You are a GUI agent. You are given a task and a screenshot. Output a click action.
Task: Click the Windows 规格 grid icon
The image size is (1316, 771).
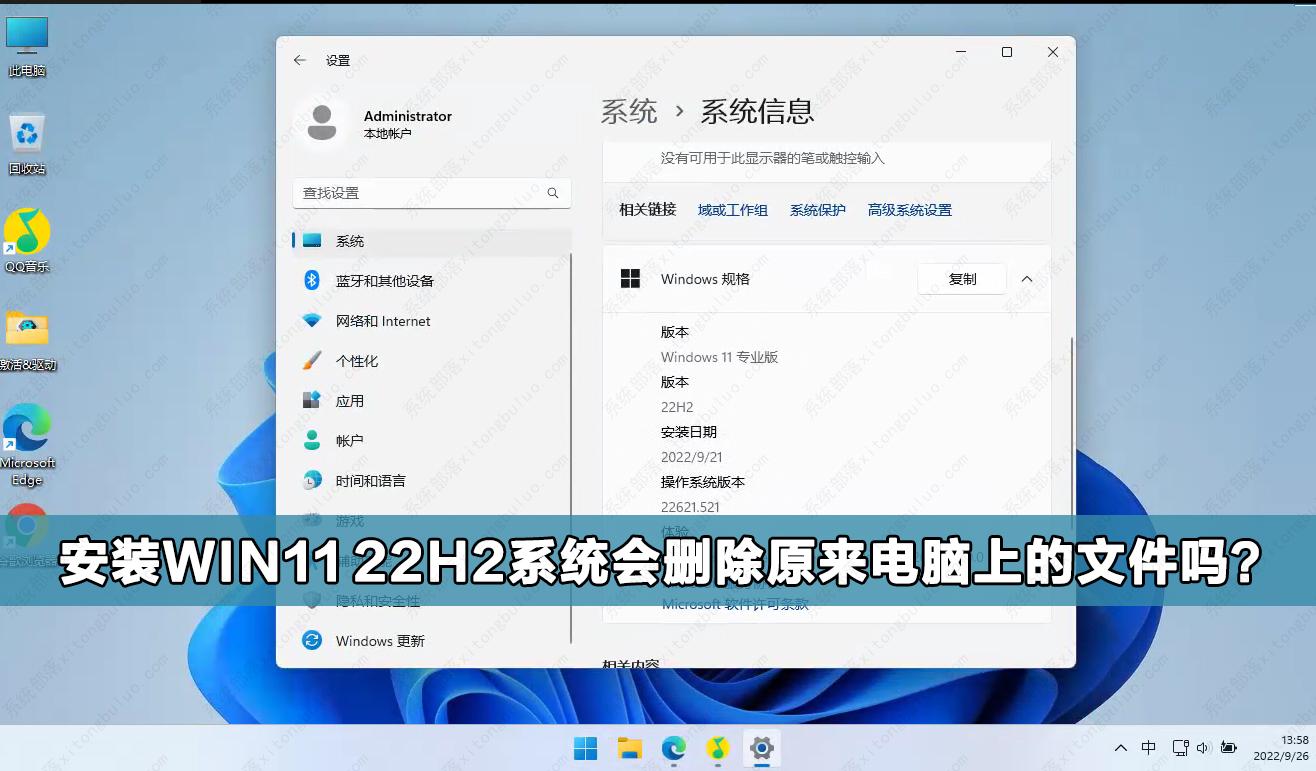[x=630, y=278]
